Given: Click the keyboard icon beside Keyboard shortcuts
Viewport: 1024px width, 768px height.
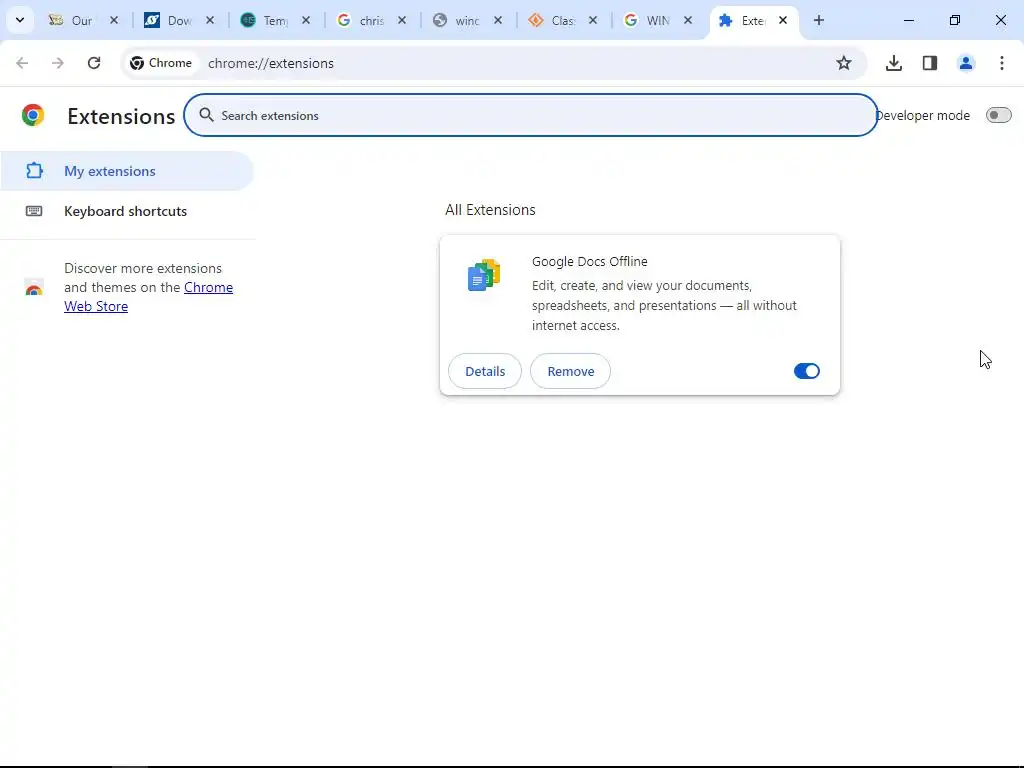Looking at the screenshot, I should pos(34,211).
